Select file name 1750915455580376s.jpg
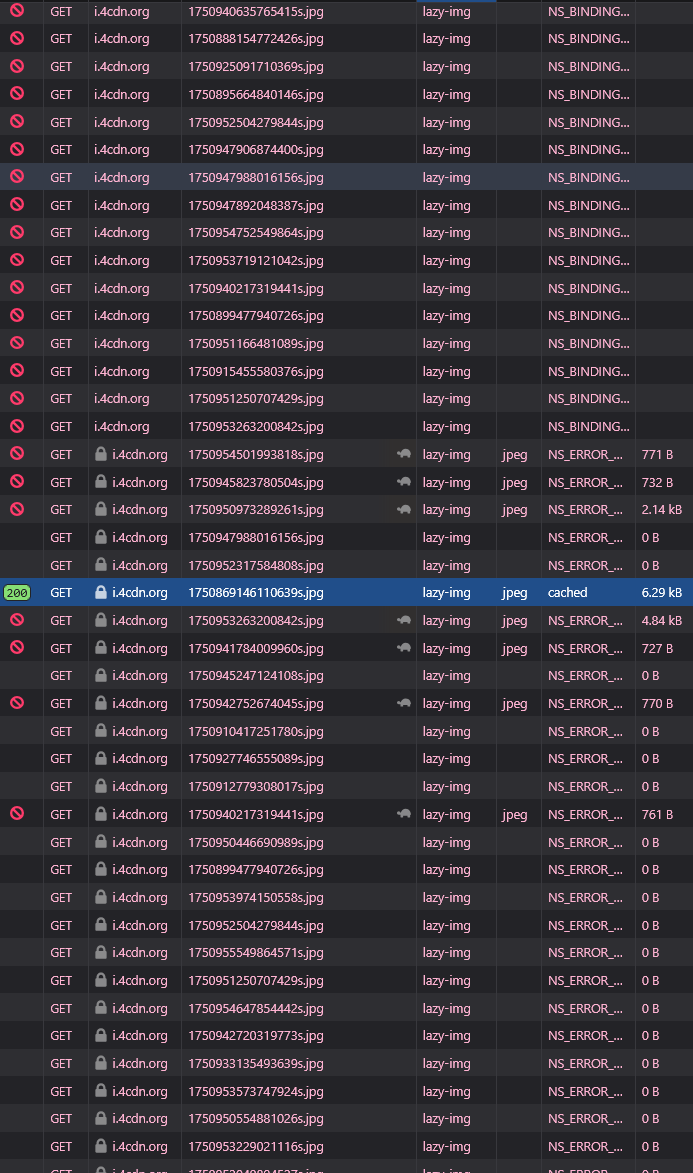 point(256,371)
